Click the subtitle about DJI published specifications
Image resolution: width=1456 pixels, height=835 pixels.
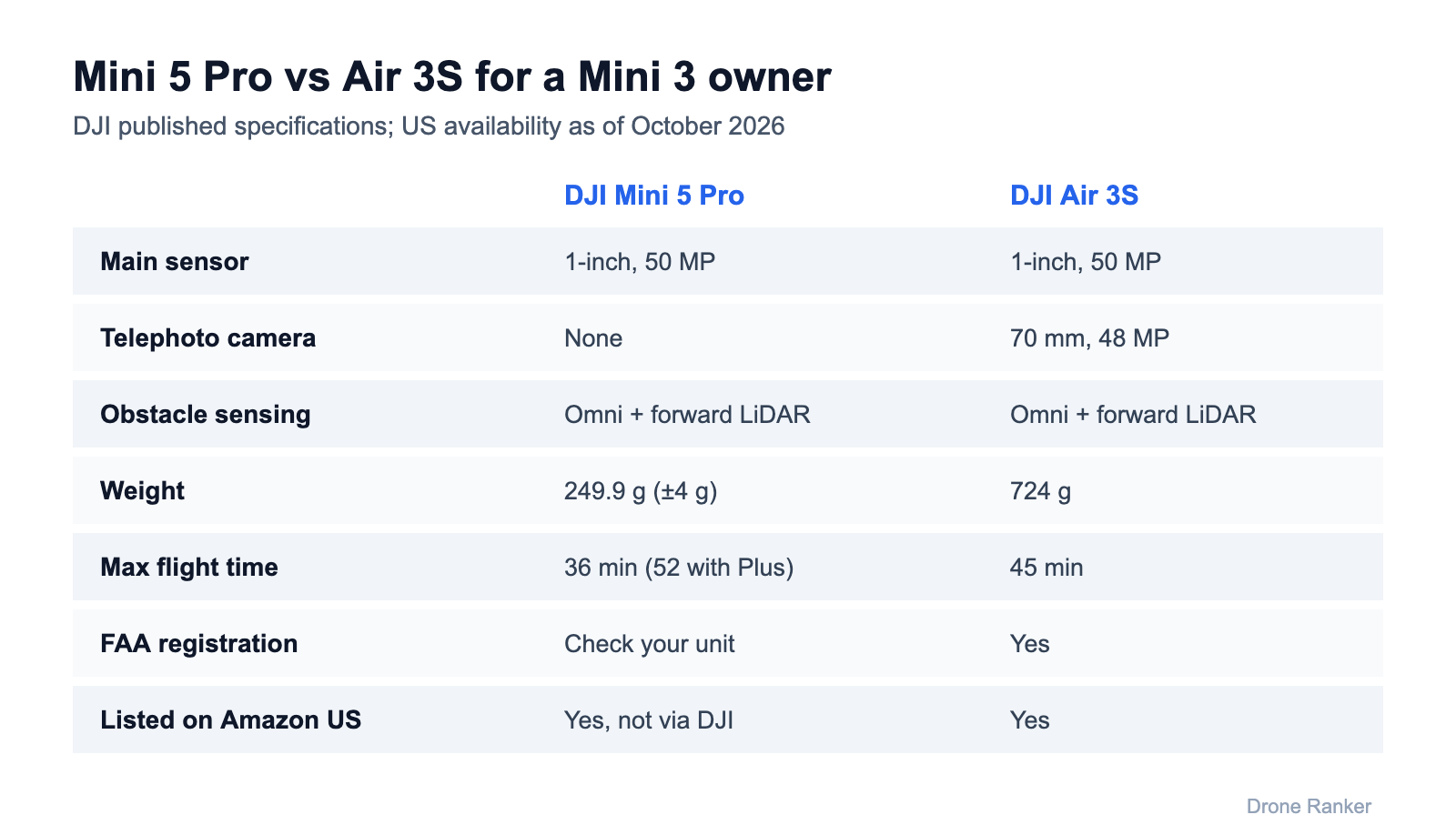429,126
